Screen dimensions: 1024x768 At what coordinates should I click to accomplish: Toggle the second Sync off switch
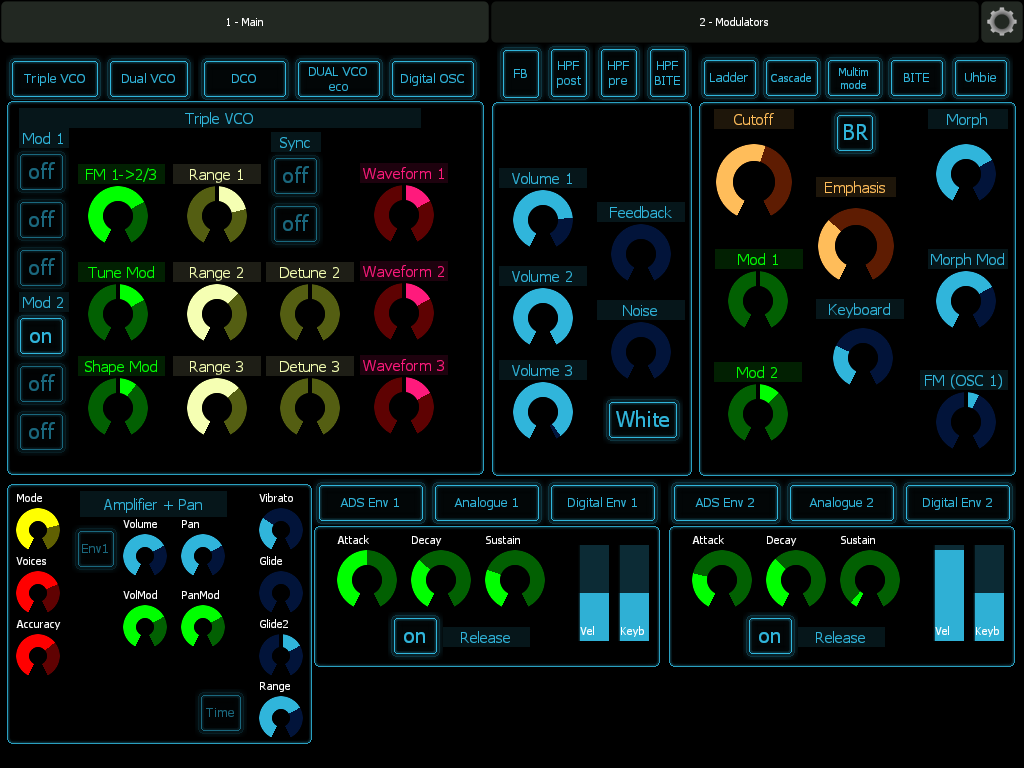[296, 224]
